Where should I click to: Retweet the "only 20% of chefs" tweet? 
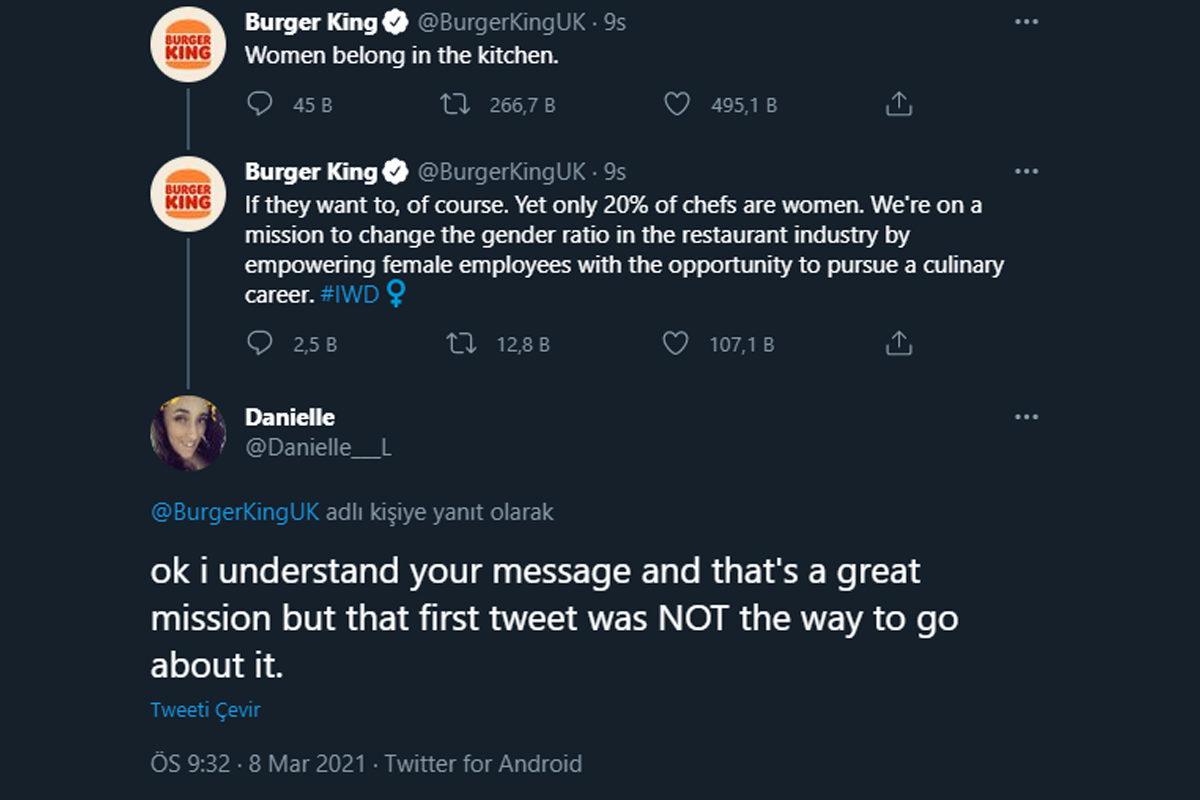(x=461, y=344)
